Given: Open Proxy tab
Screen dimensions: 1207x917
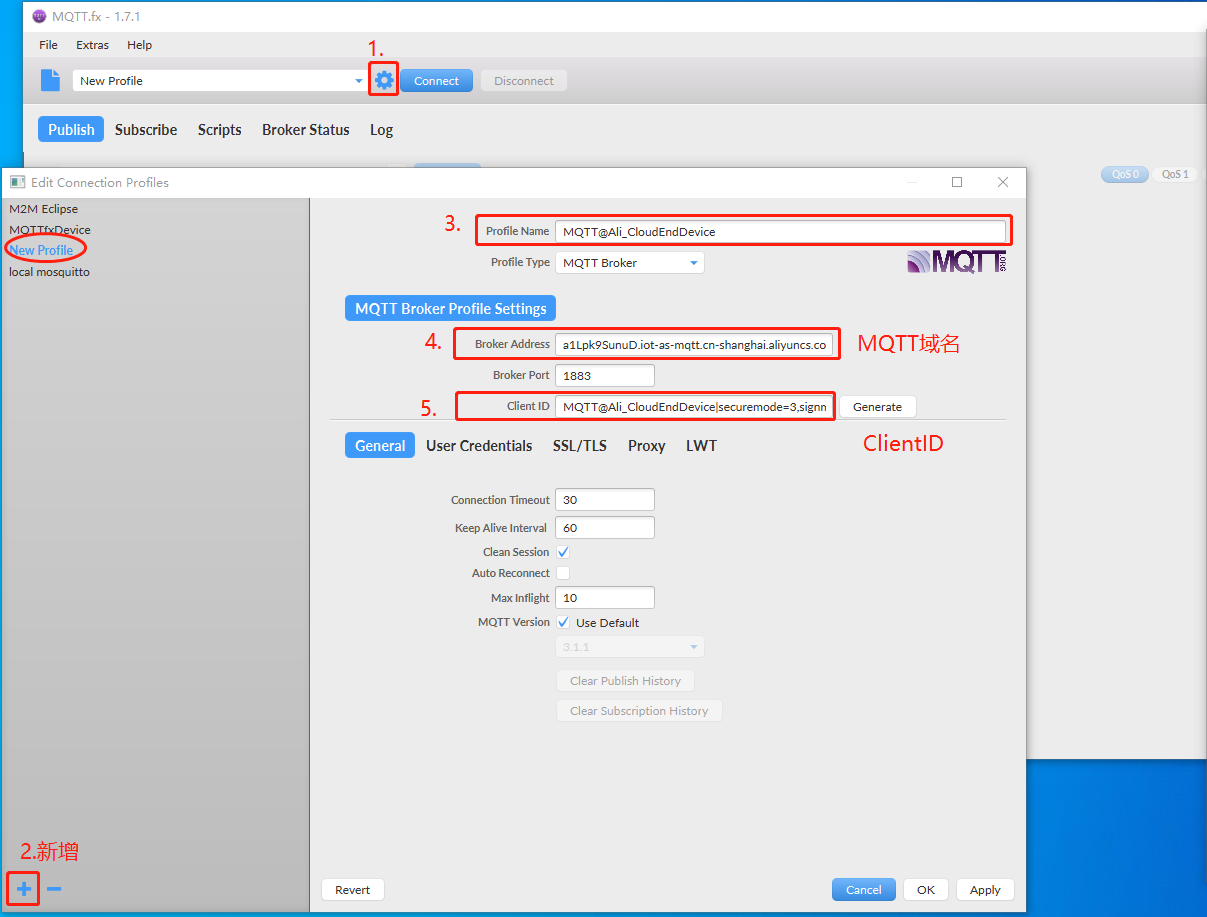Looking at the screenshot, I should [647, 446].
